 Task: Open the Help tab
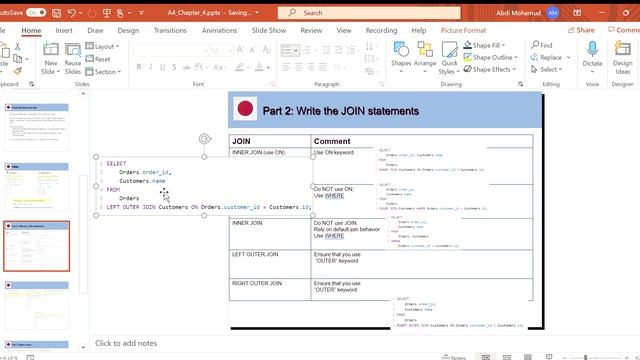tap(418, 31)
